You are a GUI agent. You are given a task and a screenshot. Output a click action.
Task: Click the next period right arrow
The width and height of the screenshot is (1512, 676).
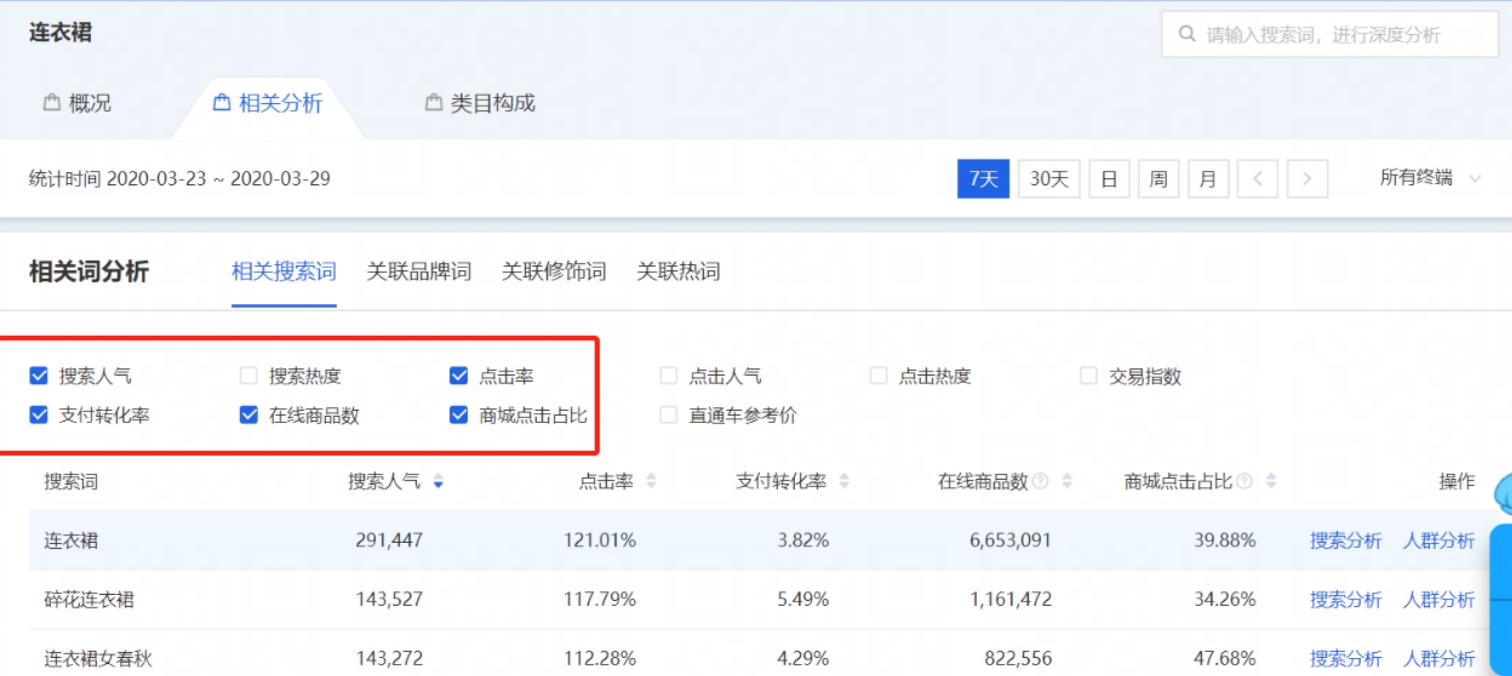(x=1308, y=179)
